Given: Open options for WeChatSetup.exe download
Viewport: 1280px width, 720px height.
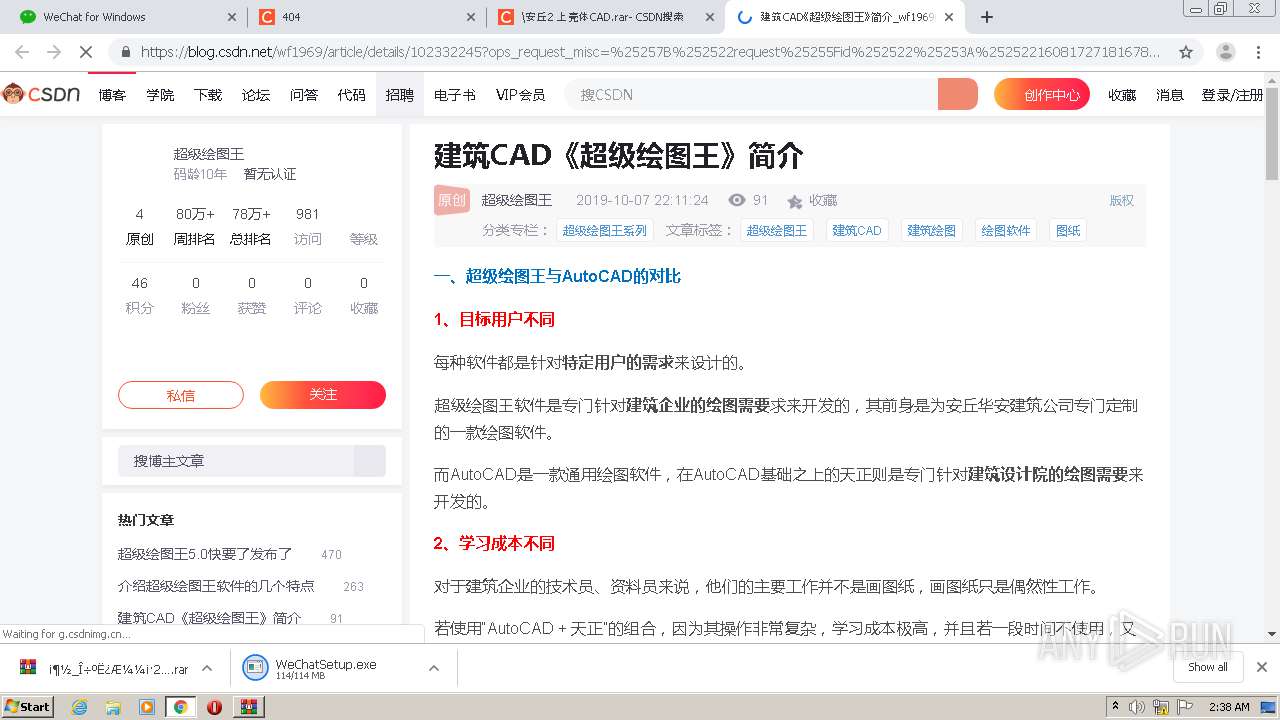Looking at the screenshot, I should [x=434, y=668].
